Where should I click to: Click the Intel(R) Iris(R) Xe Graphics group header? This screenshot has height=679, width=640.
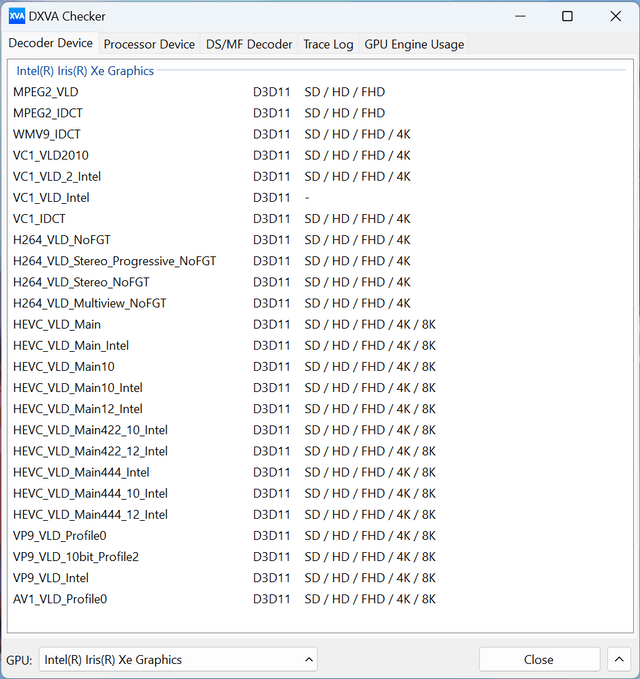85,71
